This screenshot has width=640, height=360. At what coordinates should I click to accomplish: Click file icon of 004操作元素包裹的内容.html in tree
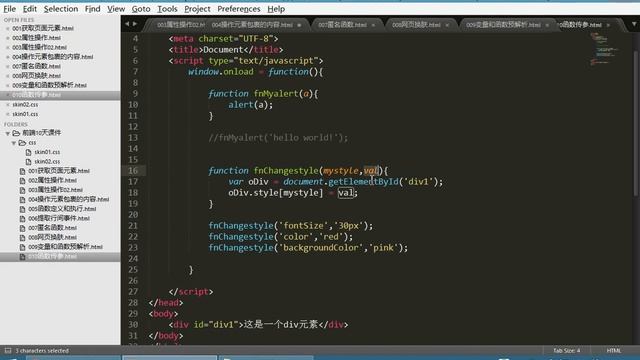pyautogui.click(x=22, y=200)
